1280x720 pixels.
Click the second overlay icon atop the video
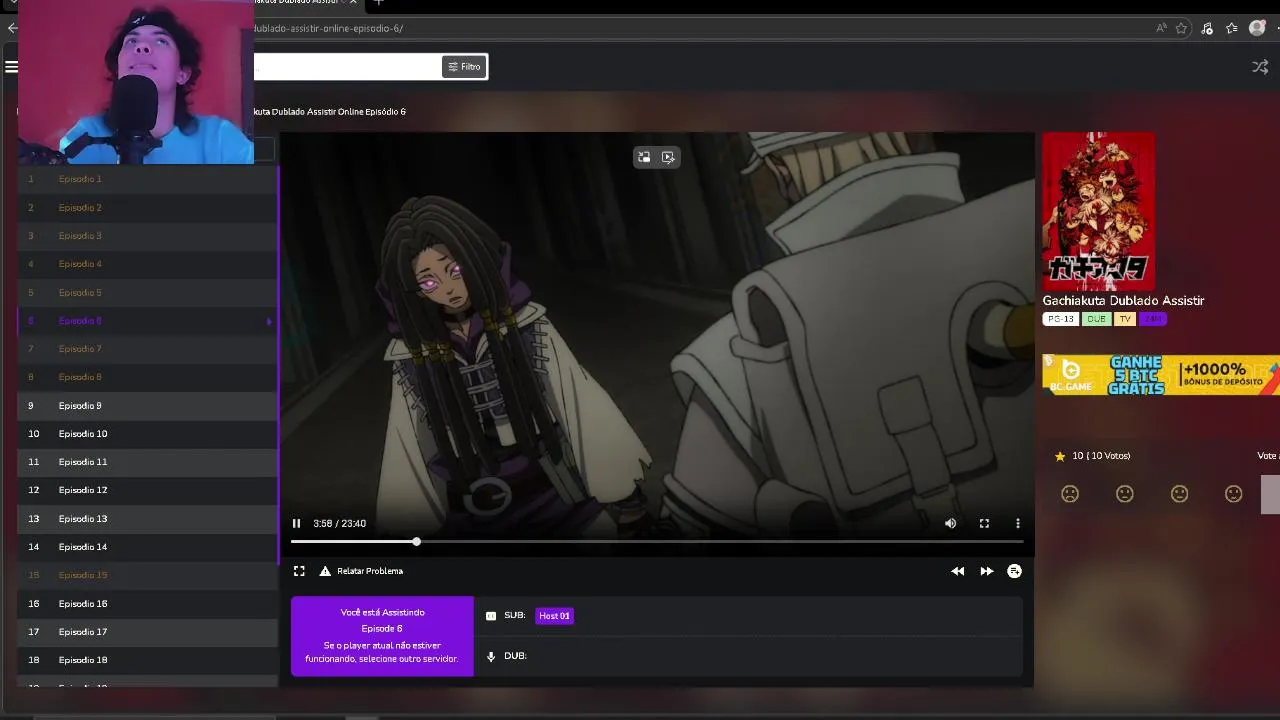[x=668, y=157]
